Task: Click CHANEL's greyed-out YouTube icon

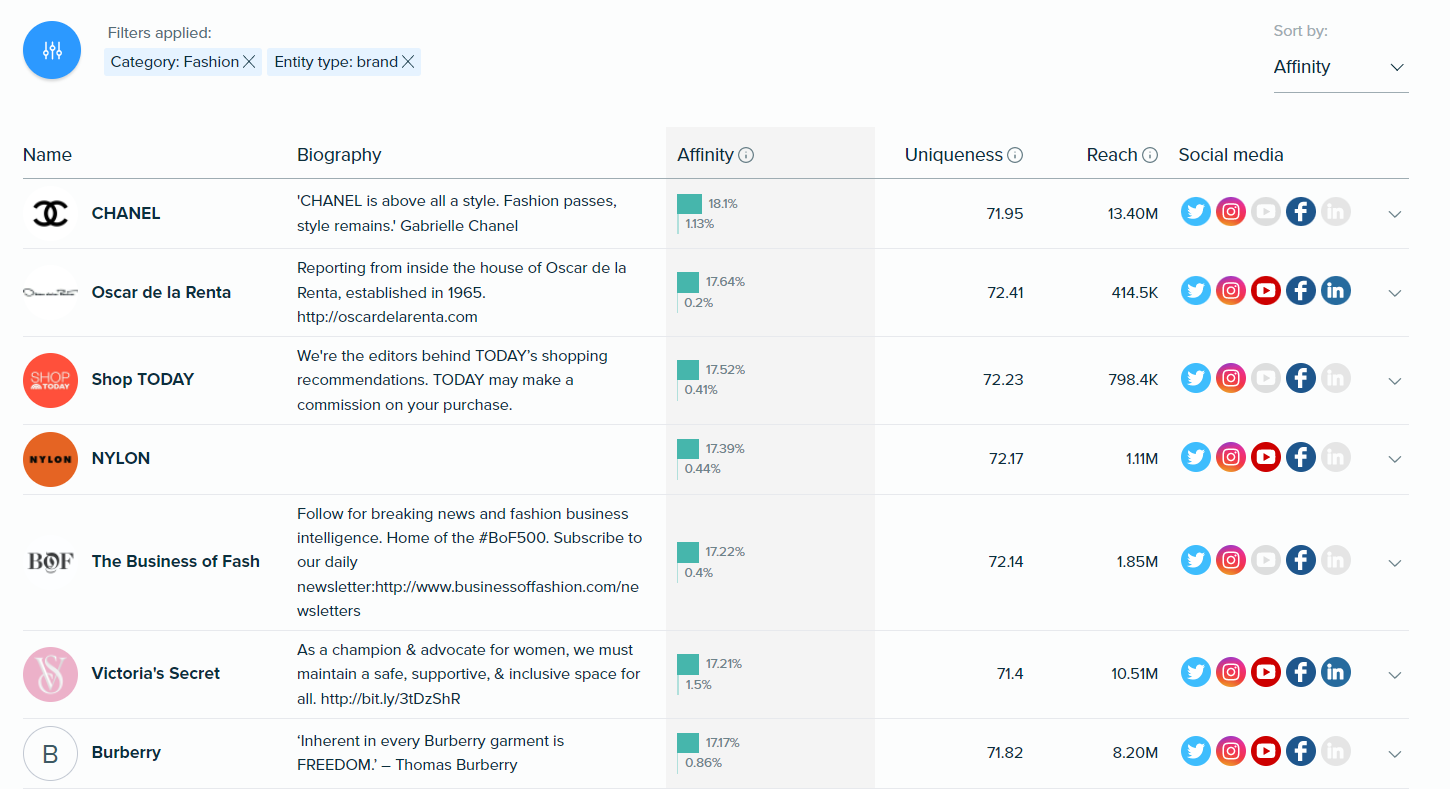Action: click(x=1266, y=212)
